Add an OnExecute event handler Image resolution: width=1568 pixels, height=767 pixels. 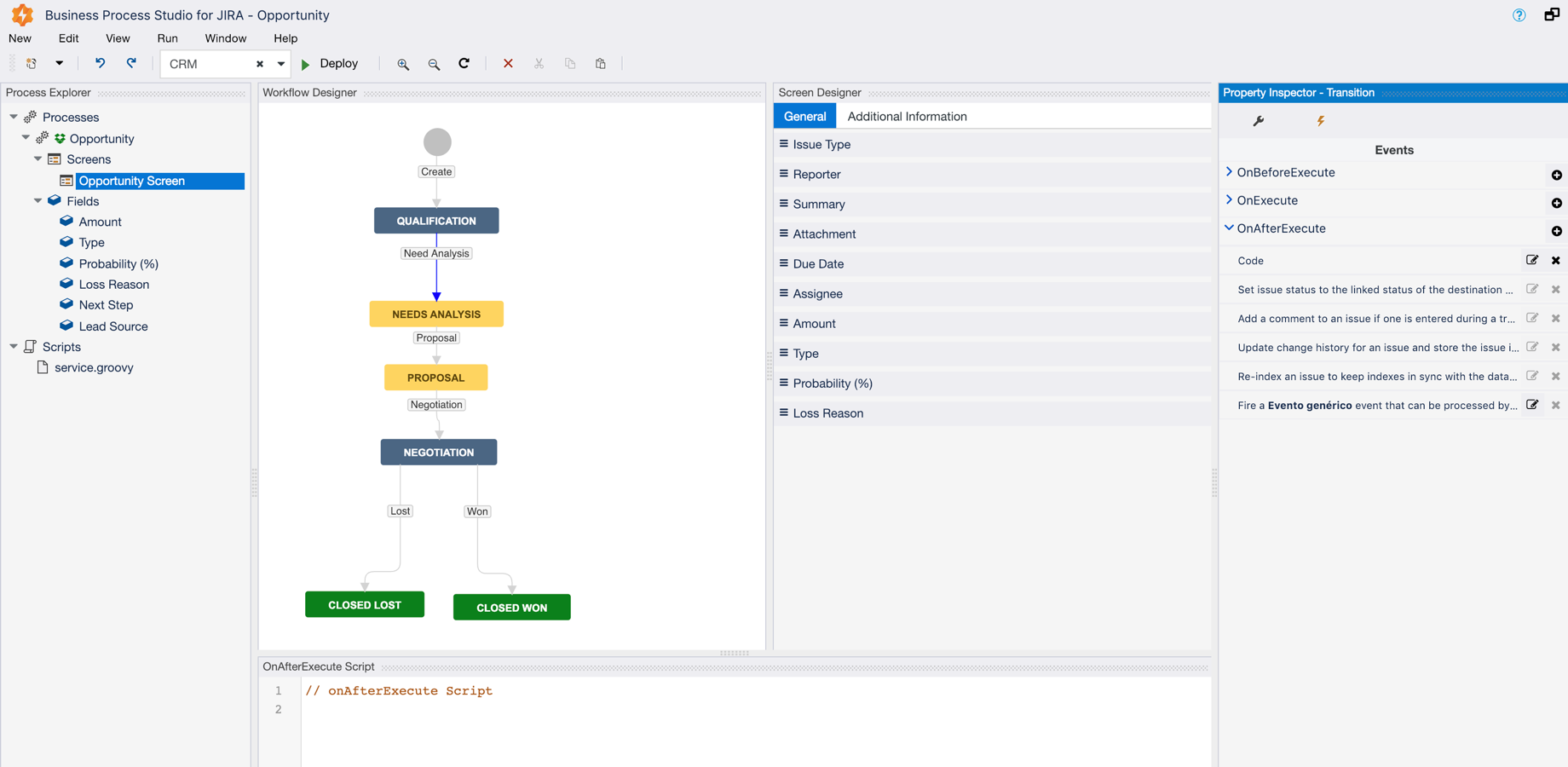[x=1556, y=203]
